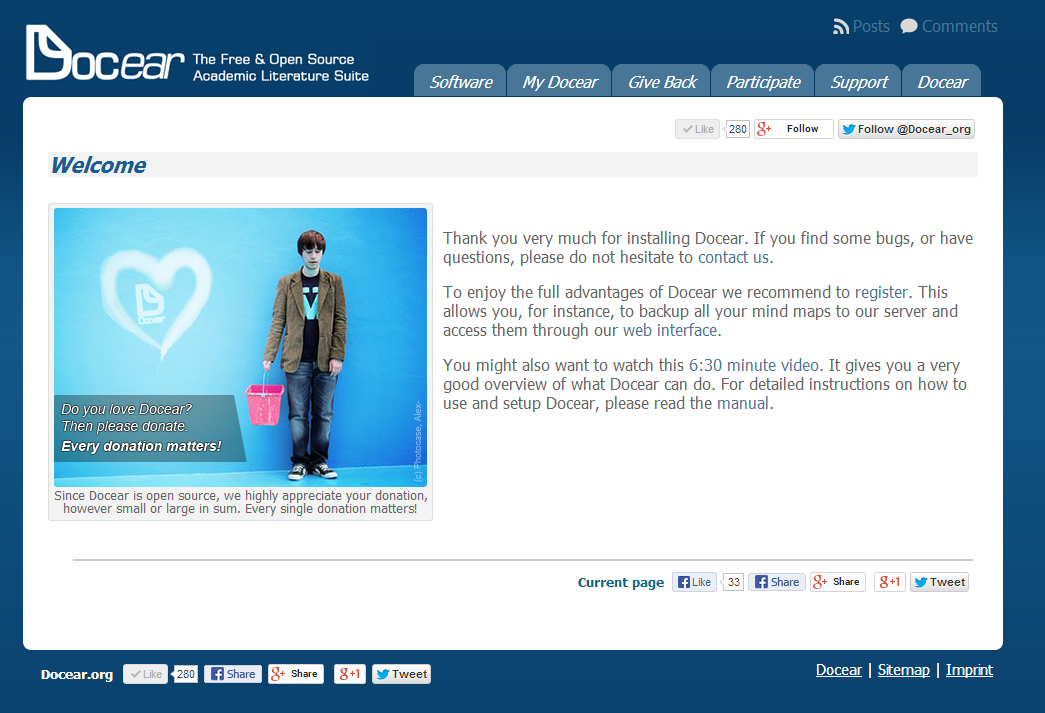Tweet the current page

tap(939, 582)
